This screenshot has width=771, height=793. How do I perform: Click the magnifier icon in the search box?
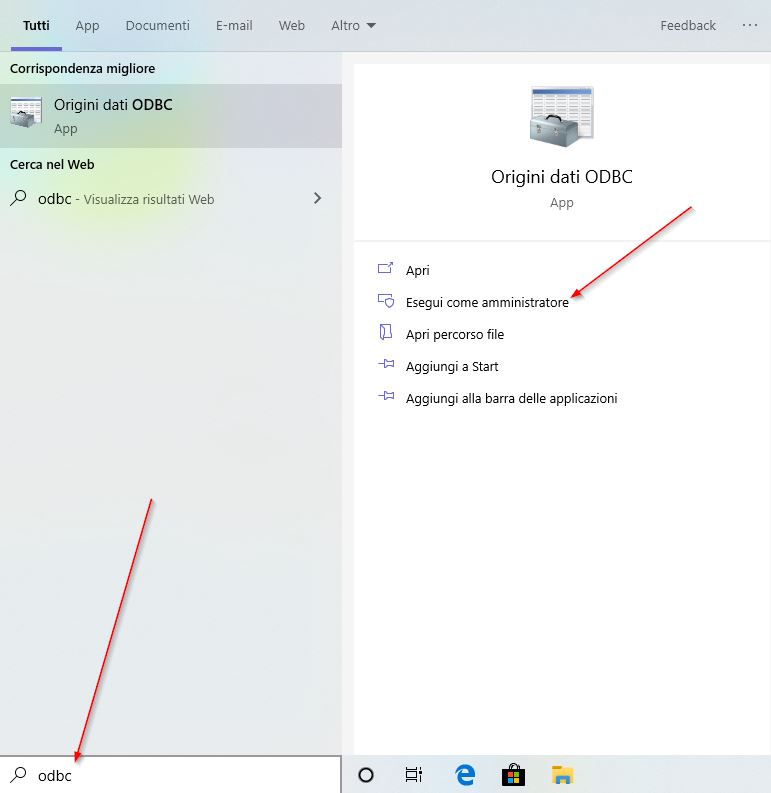point(18,775)
